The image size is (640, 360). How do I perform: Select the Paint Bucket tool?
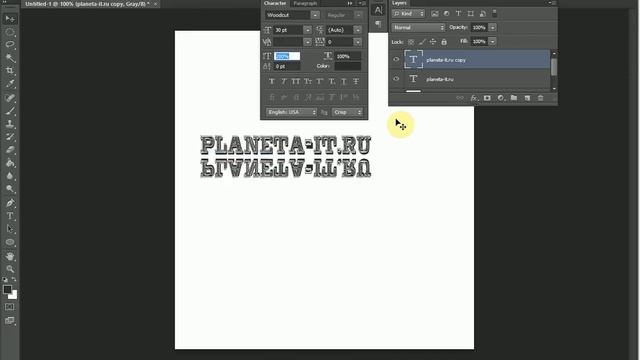tap(10, 163)
